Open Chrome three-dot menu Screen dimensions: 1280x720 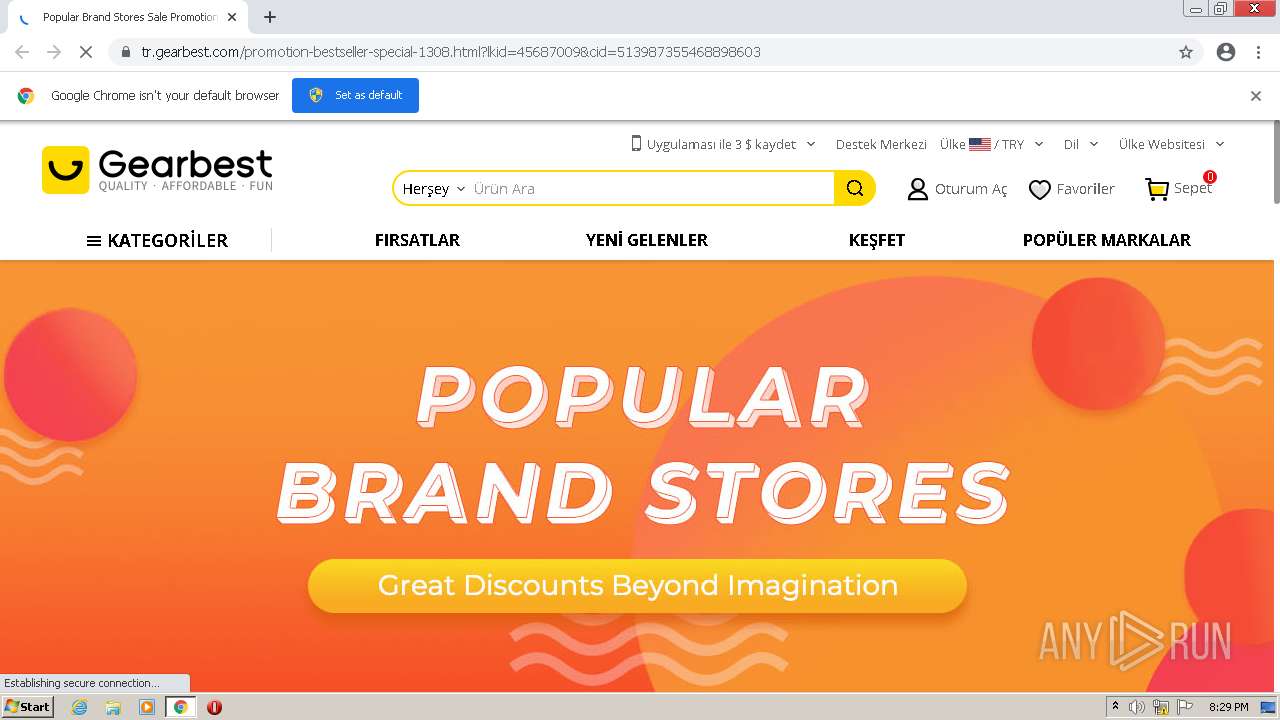(x=1258, y=52)
